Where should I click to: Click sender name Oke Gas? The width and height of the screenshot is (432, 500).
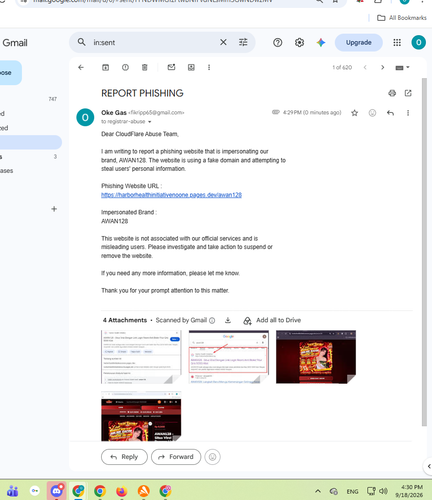coord(114,113)
